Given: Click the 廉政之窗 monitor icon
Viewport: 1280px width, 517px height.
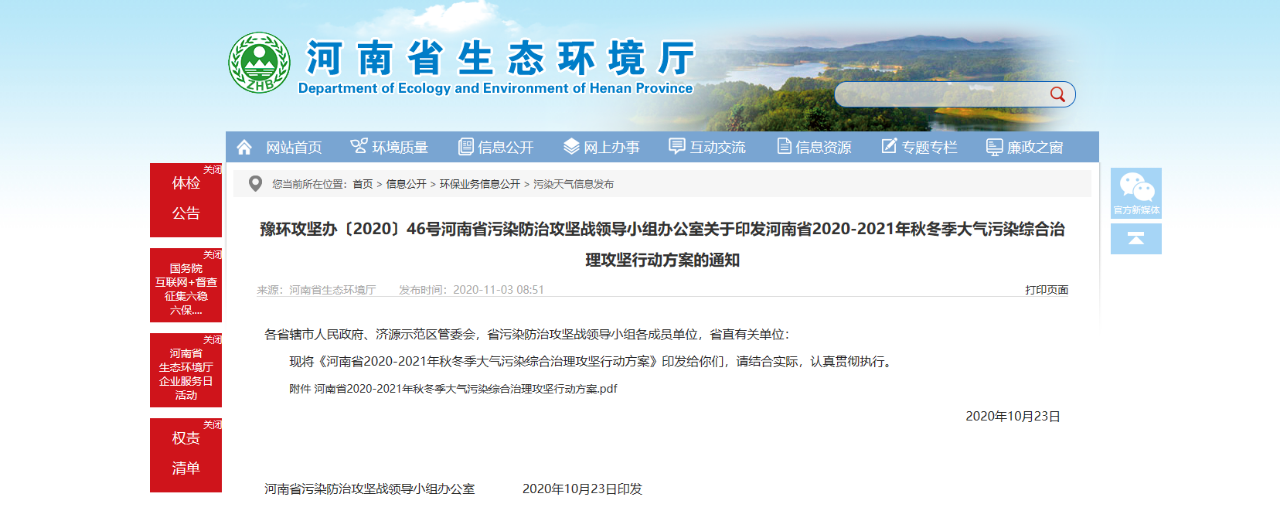Looking at the screenshot, I should pos(994,147).
